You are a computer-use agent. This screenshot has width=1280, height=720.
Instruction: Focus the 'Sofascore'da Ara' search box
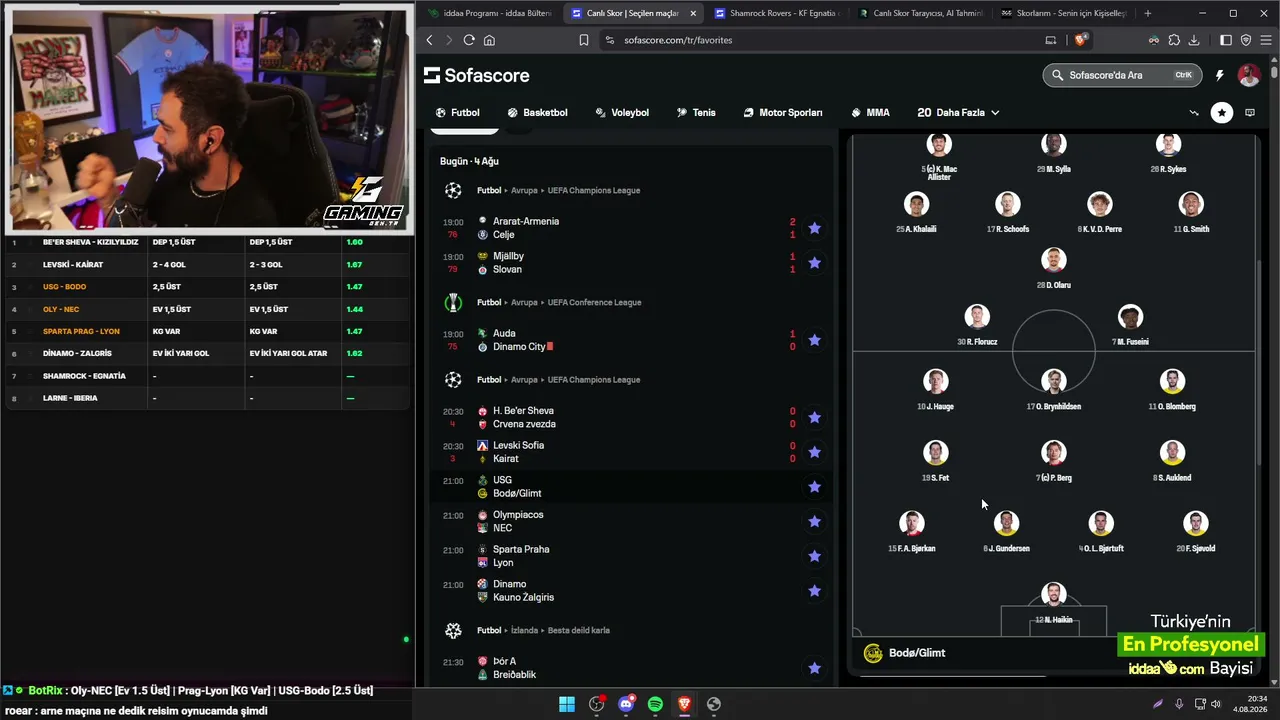(1122, 75)
